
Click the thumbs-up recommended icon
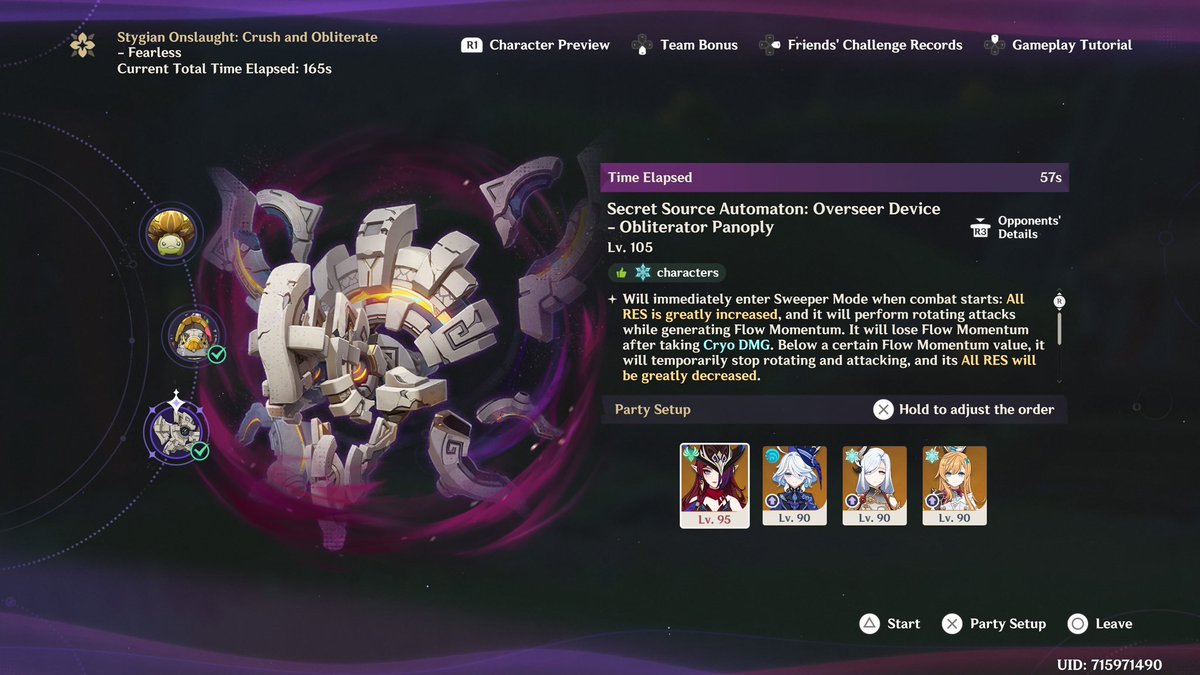click(x=621, y=272)
